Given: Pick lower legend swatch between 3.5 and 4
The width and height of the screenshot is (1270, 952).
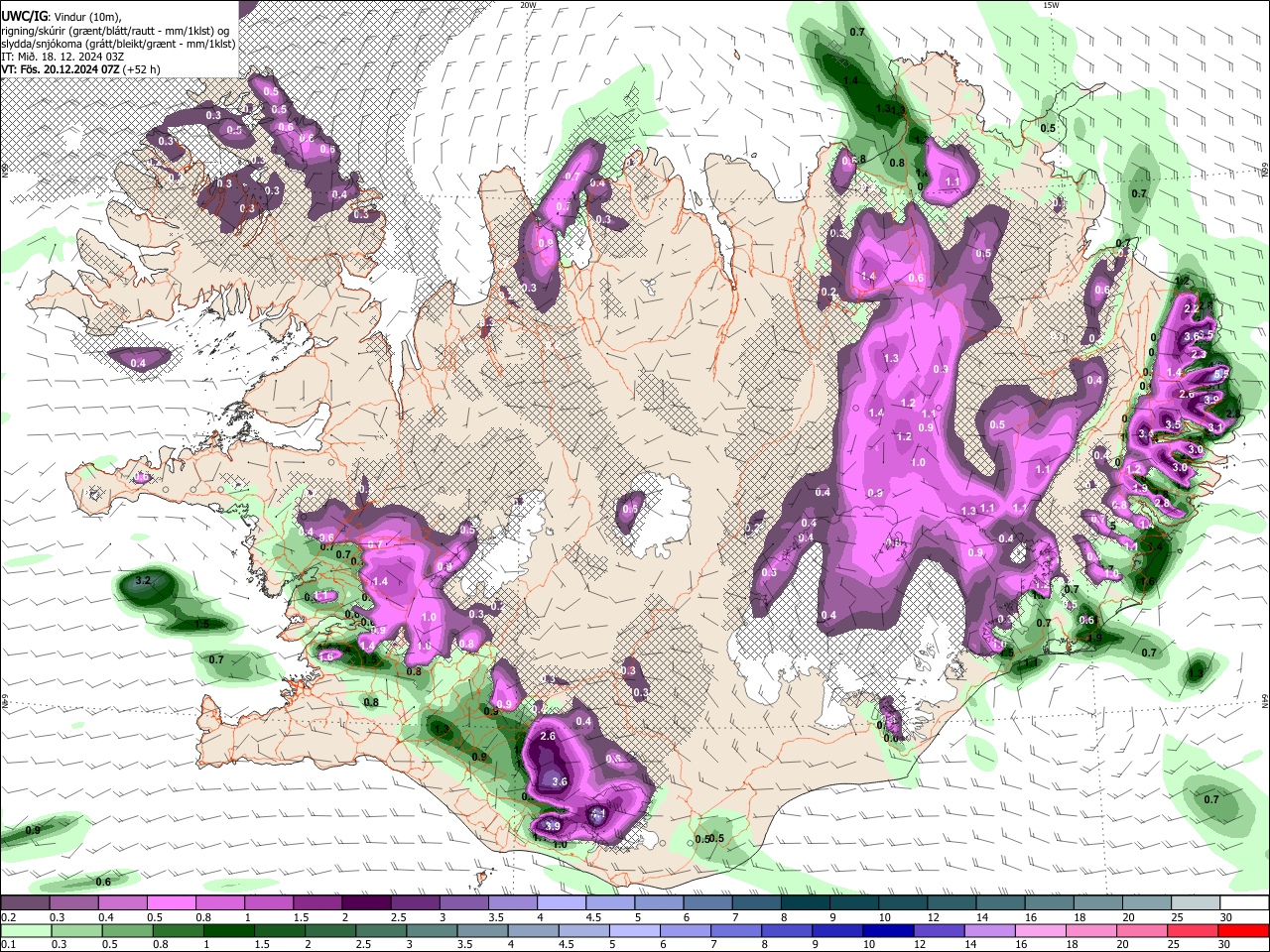Looking at the screenshot, I should [482, 931].
